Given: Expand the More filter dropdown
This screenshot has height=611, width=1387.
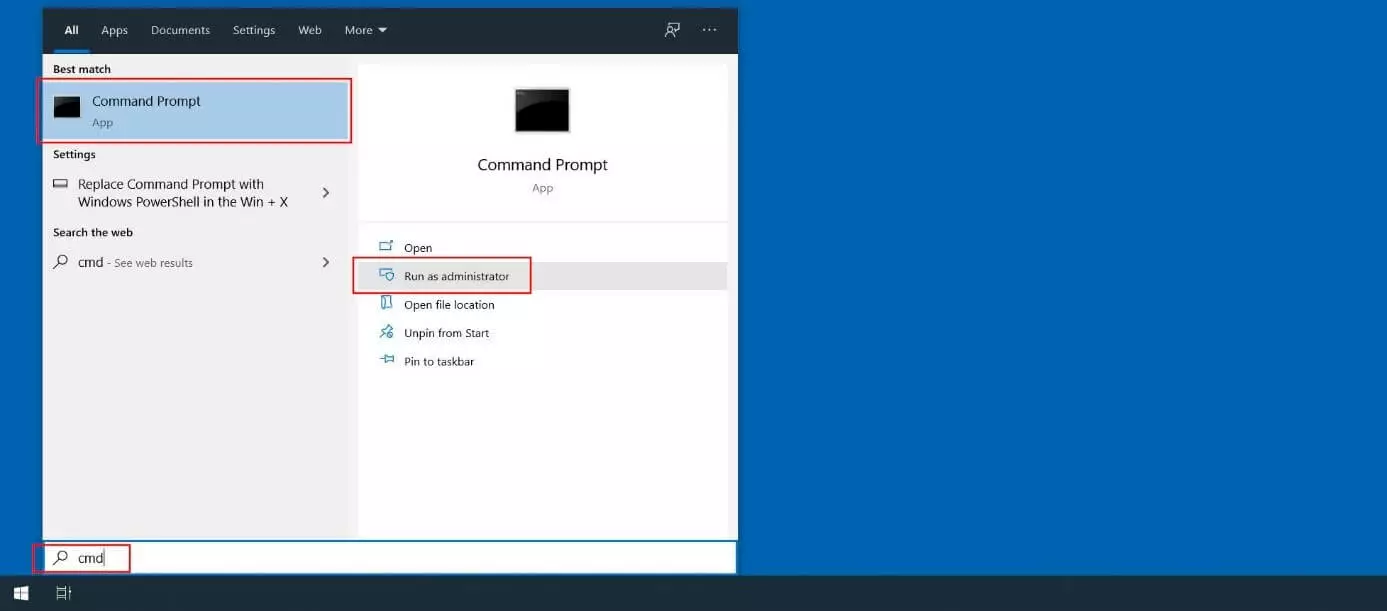Looking at the screenshot, I should click(x=365, y=30).
